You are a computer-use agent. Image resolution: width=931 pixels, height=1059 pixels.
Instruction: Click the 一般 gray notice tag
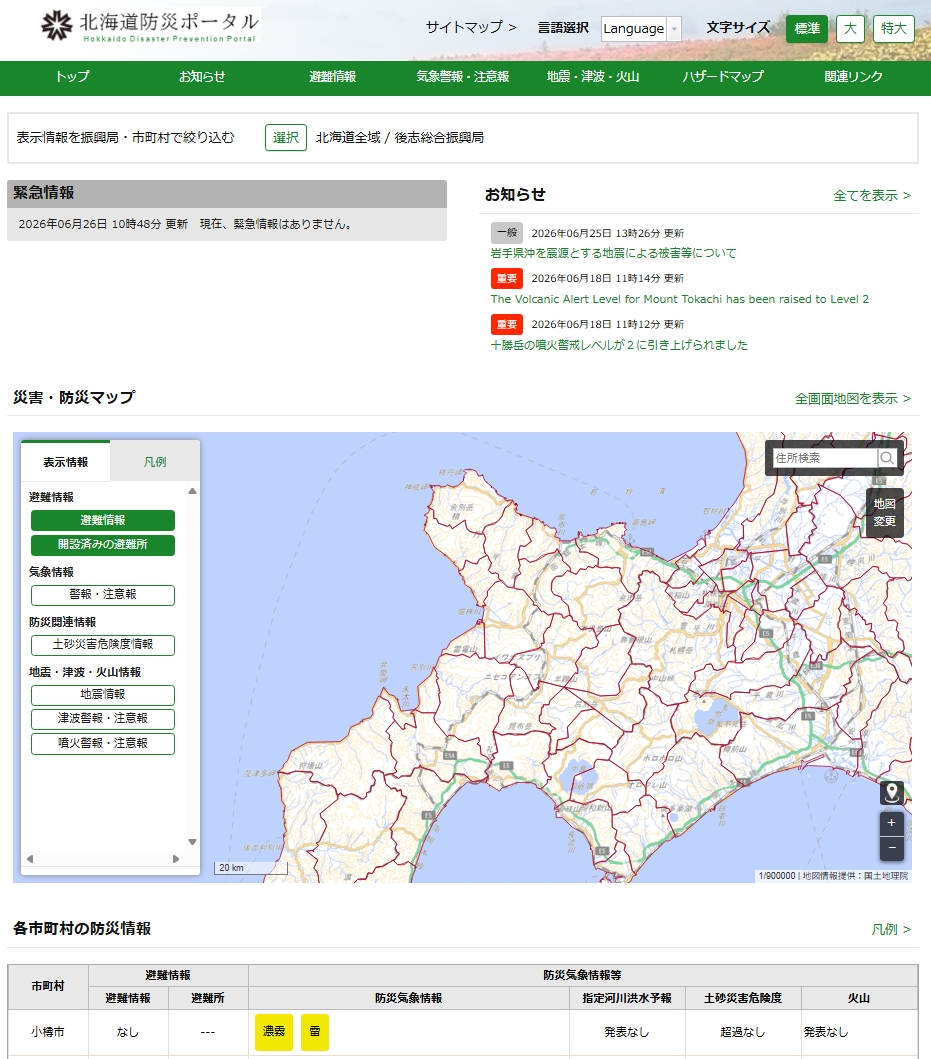tap(507, 232)
